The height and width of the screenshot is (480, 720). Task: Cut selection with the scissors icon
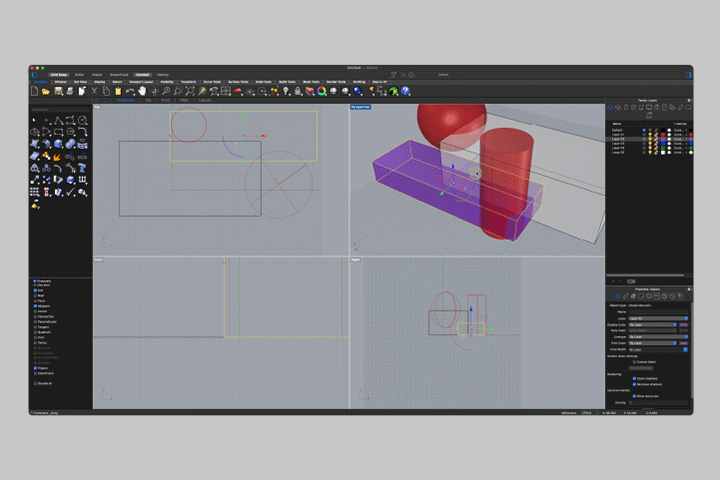(94, 91)
